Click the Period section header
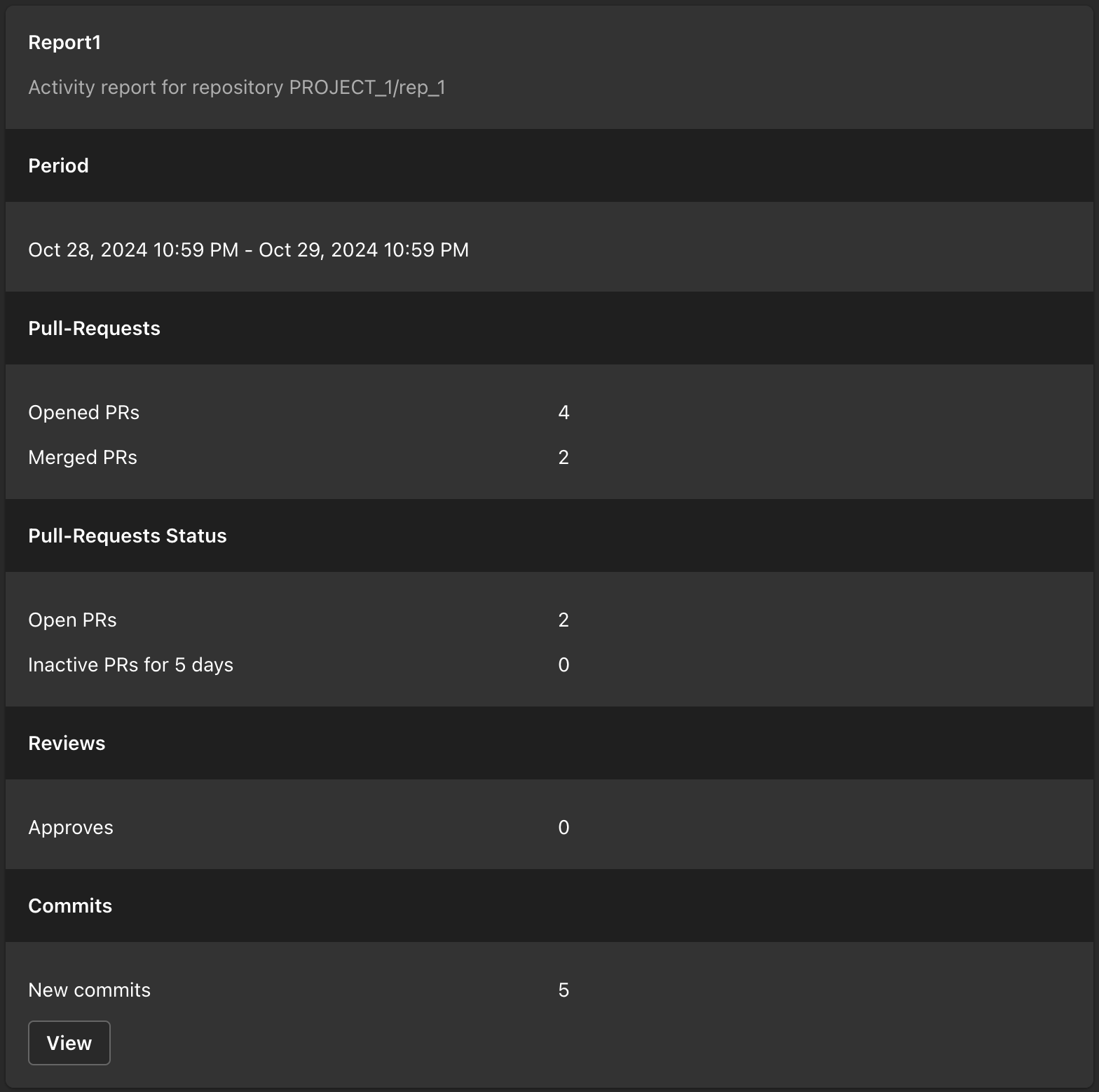1099x1092 pixels. point(58,166)
